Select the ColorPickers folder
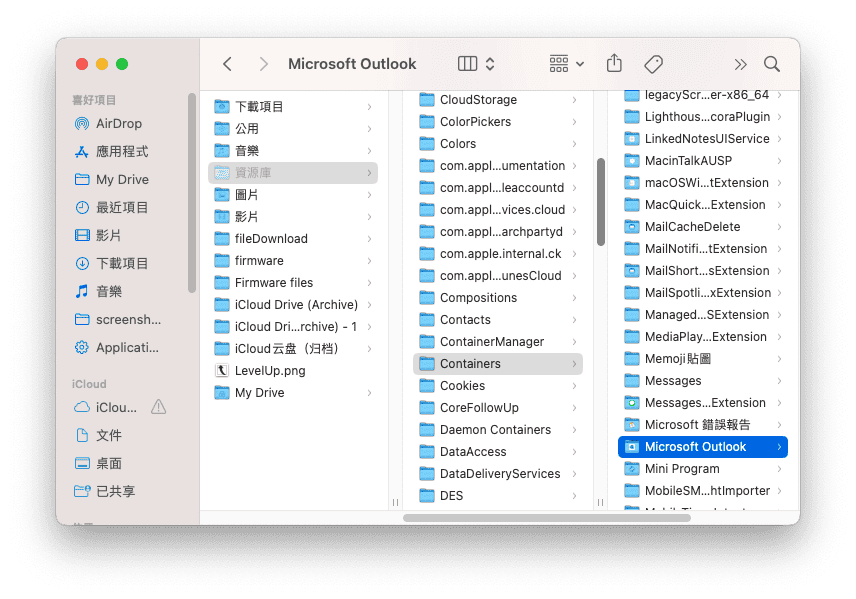Image resolution: width=856 pixels, height=599 pixels. point(498,122)
